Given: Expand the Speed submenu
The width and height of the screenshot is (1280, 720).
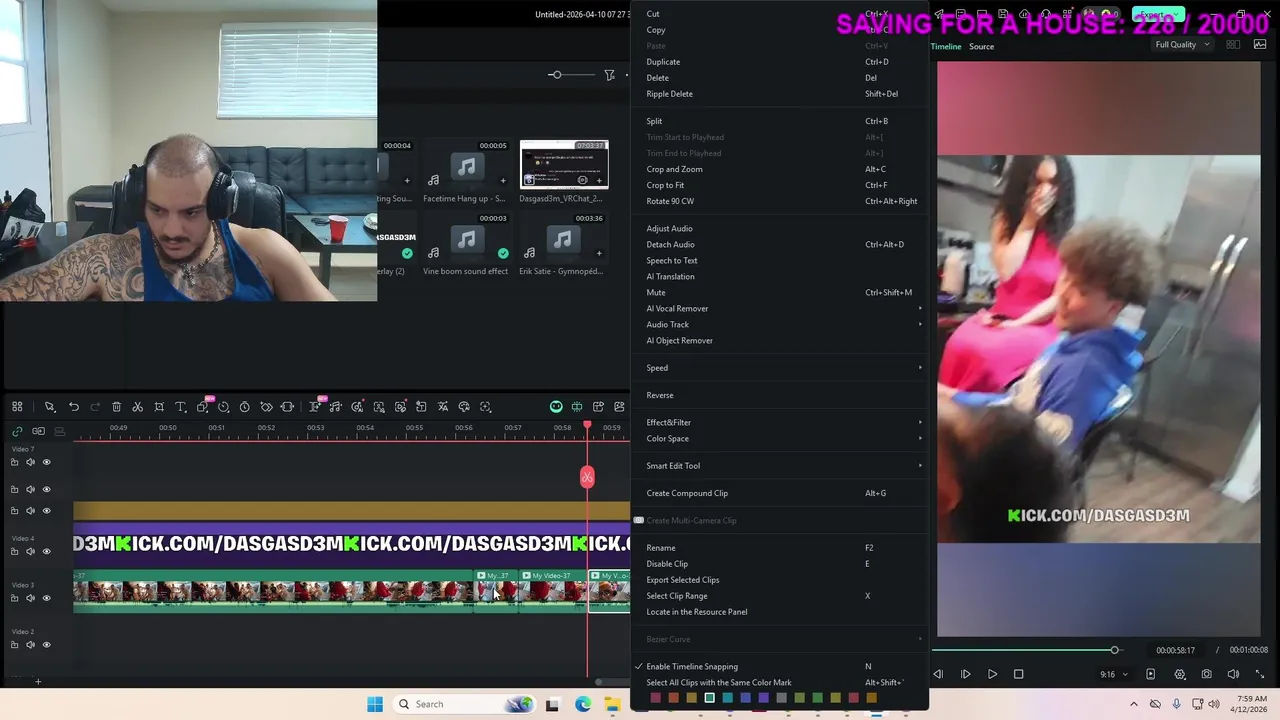Looking at the screenshot, I should [x=780, y=368].
